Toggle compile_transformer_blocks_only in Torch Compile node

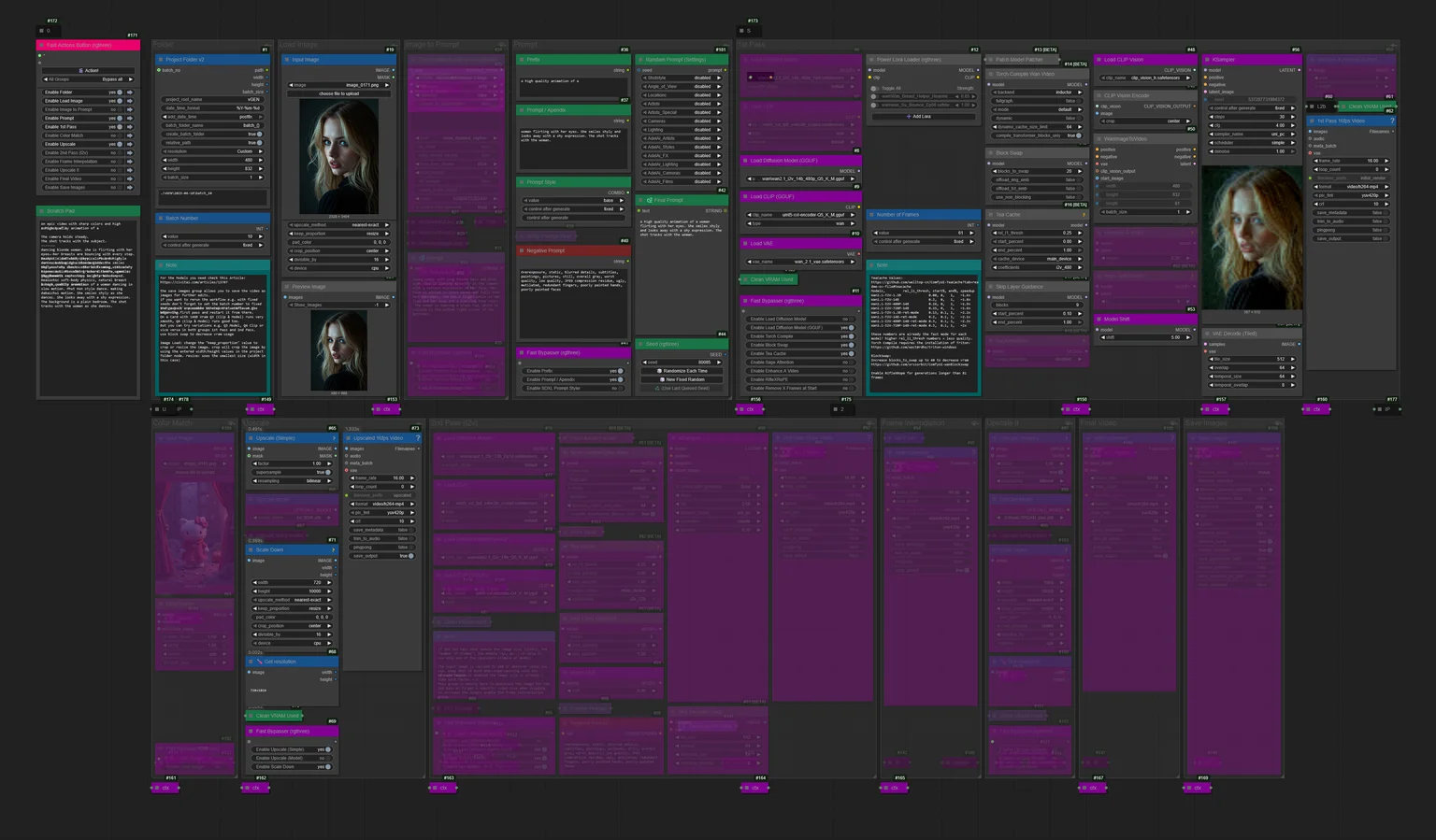point(1078,135)
